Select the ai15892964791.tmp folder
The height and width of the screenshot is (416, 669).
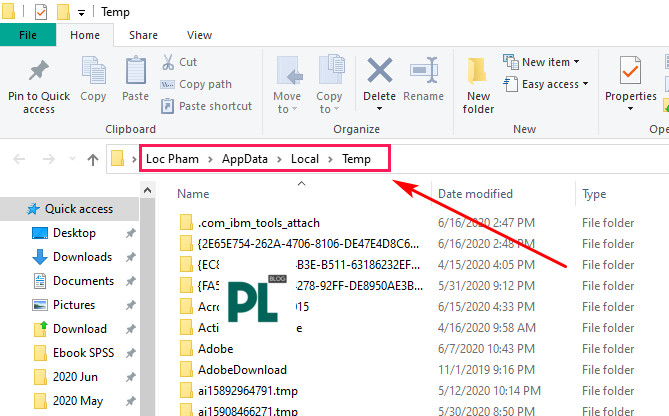tap(247, 391)
